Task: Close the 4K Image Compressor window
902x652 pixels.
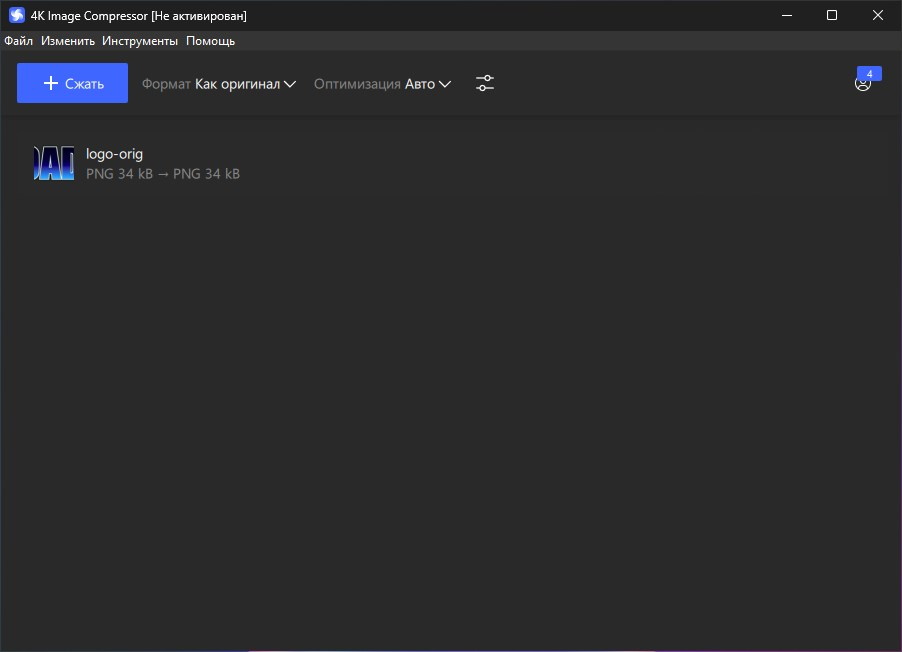Action: tap(878, 15)
